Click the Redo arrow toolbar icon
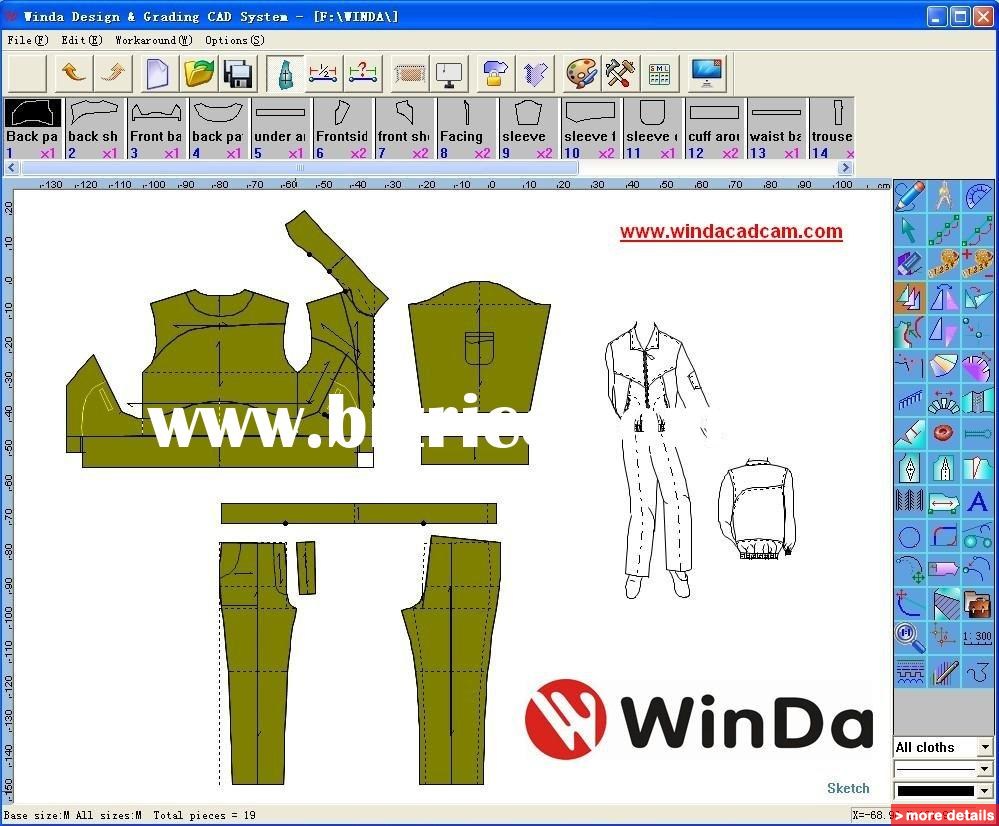 point(113,73)
